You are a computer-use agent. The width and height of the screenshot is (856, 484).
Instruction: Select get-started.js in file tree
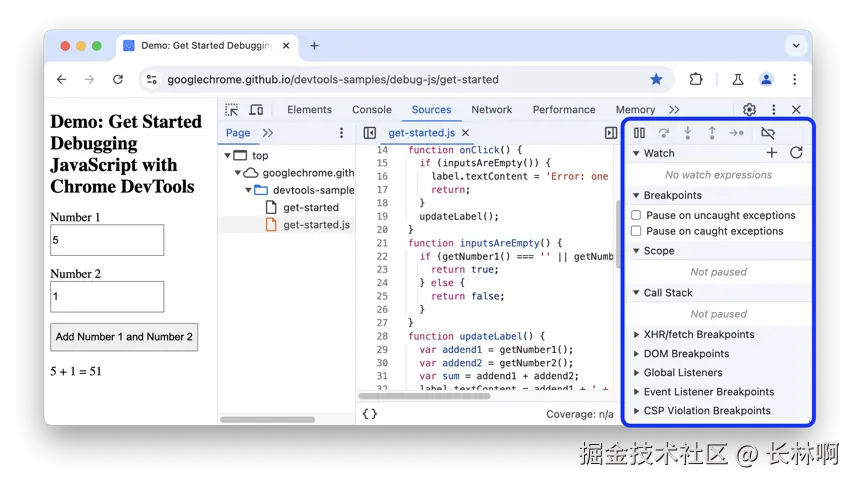(317, 225)
